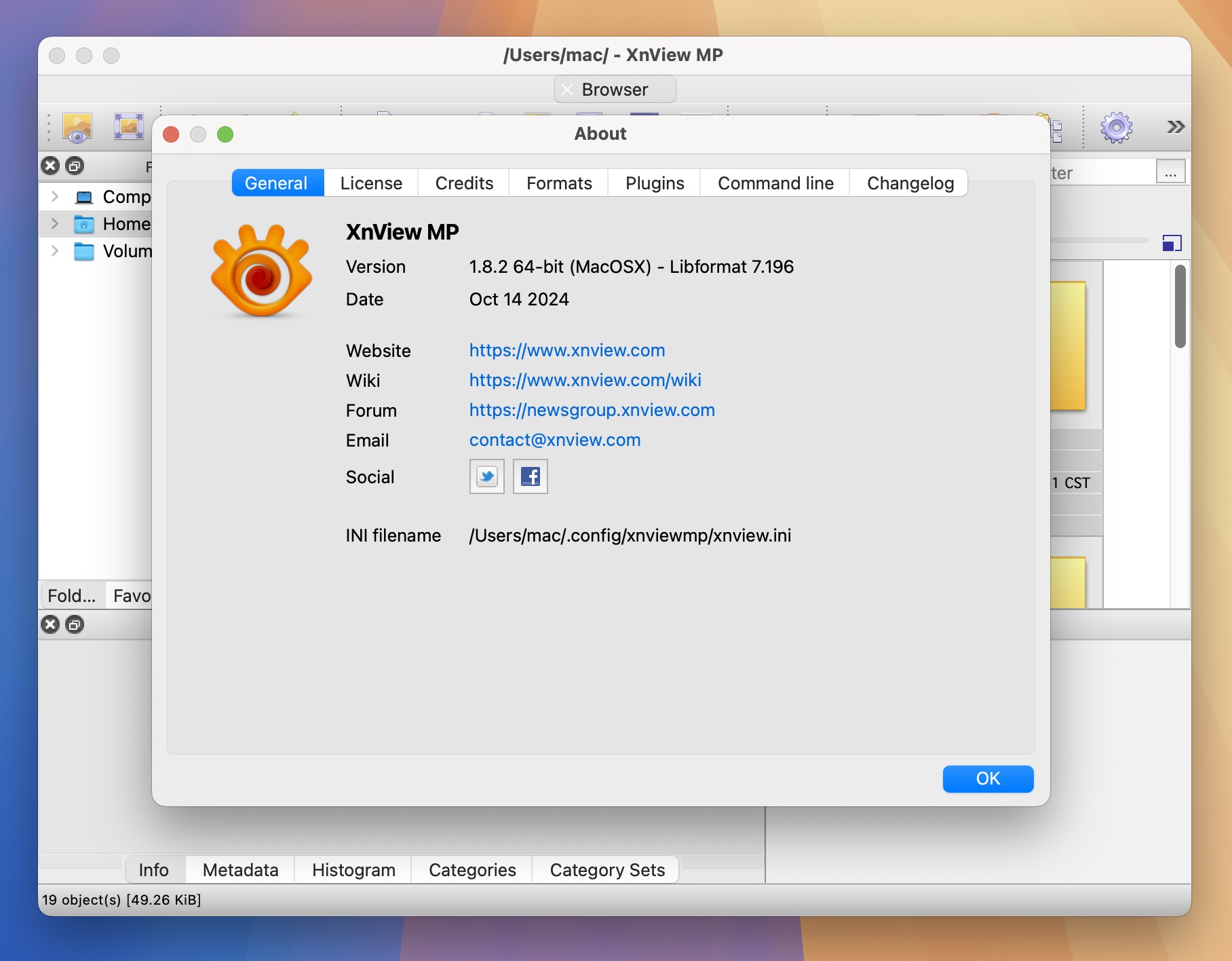
Task: Open the Facebook social icon
Action: 531,476
